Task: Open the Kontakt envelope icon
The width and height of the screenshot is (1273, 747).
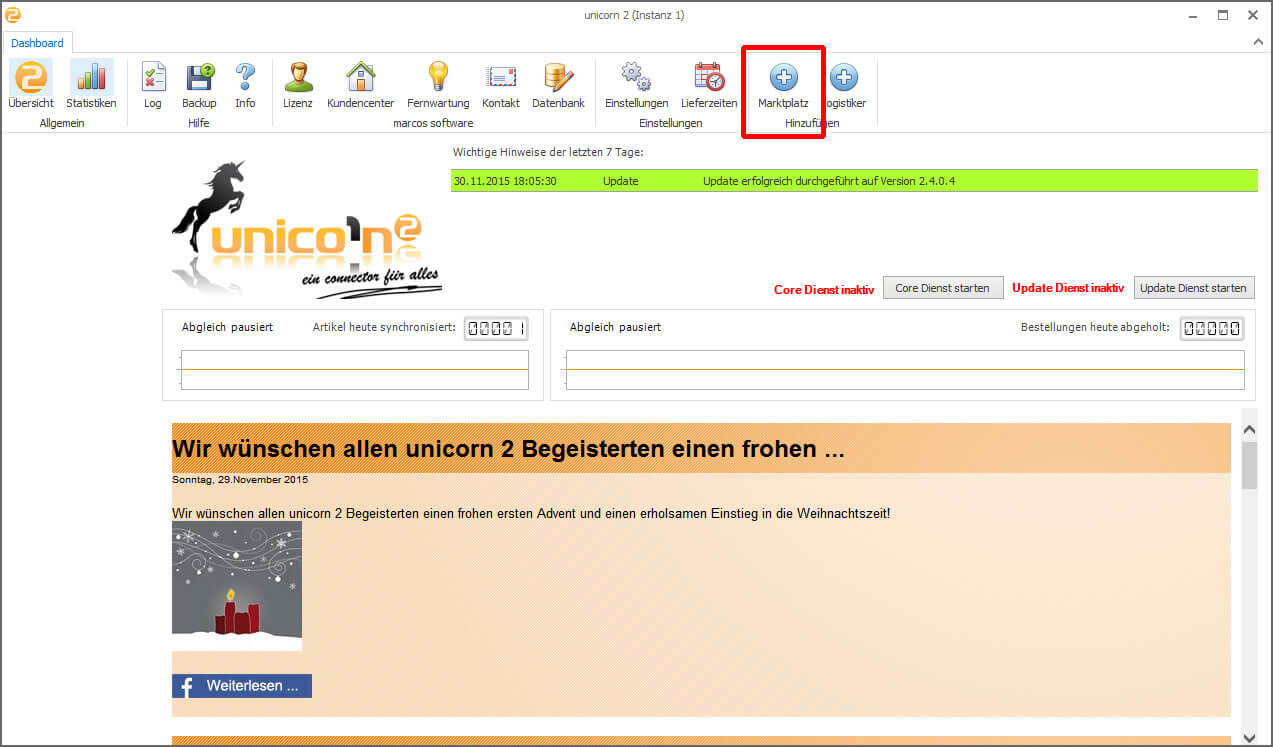Action: 500,78
